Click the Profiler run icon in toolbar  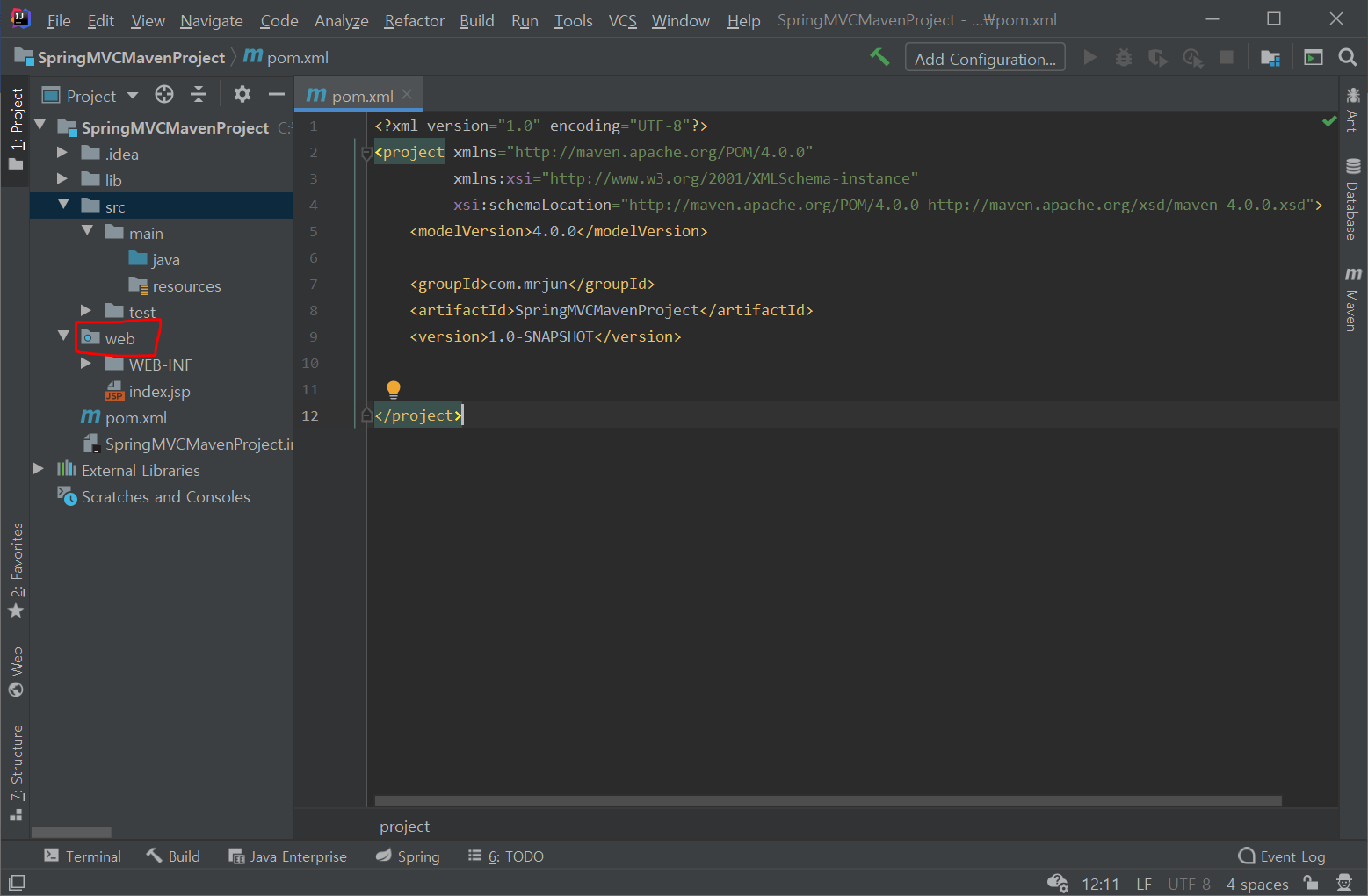pos(1192,57)
